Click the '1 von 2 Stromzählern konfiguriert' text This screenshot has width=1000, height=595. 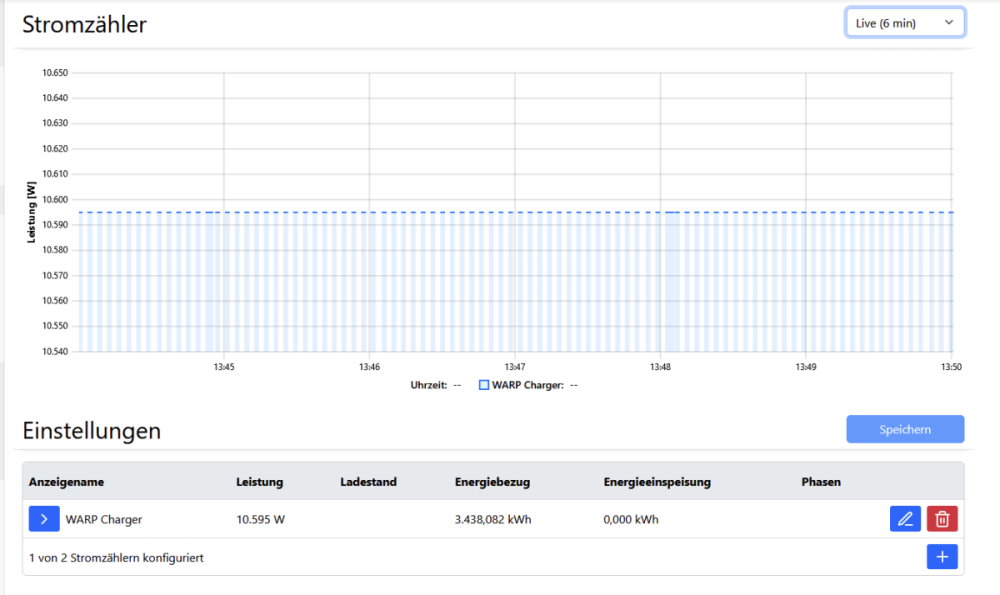[116, 557]
